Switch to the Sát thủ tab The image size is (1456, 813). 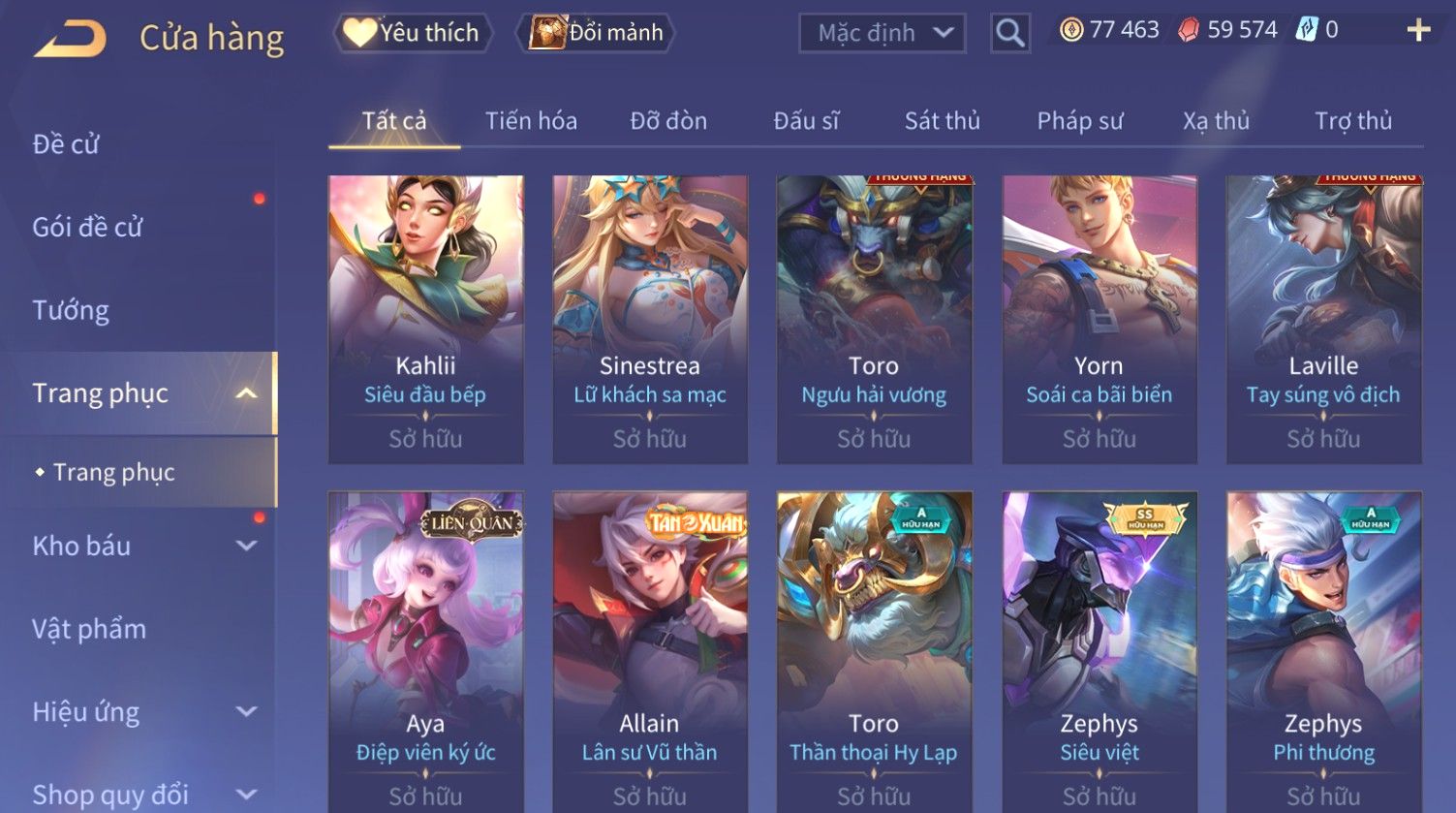point(942,121)
